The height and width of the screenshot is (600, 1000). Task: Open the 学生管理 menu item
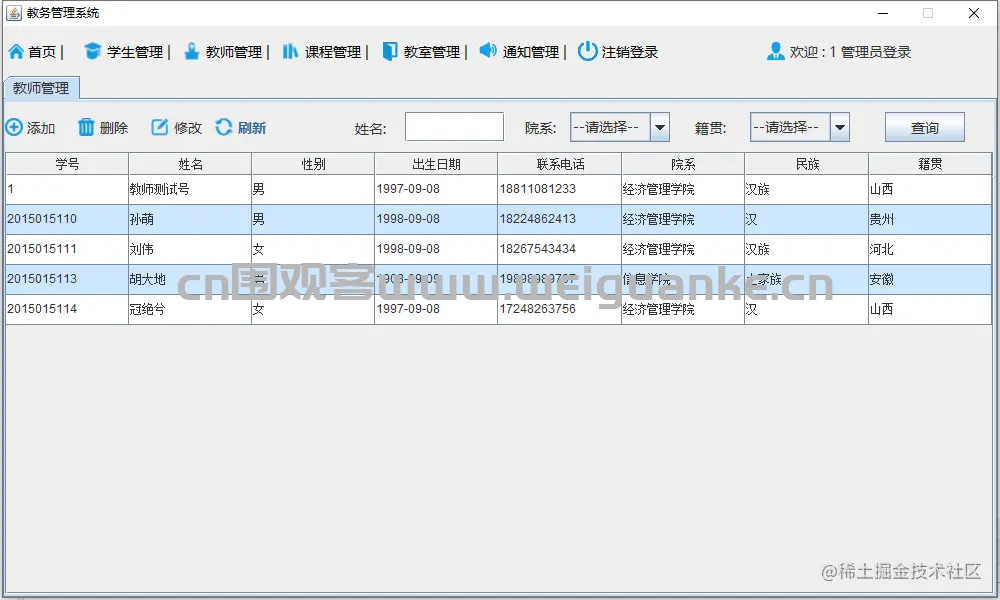[x=135, y=52]
